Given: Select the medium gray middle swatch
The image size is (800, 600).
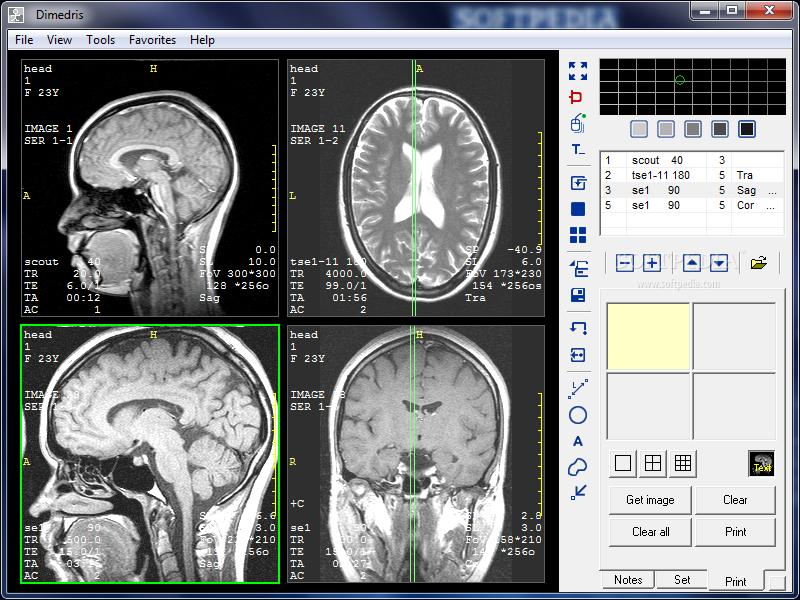Looking at the screenshot, I should click(692, 129).
